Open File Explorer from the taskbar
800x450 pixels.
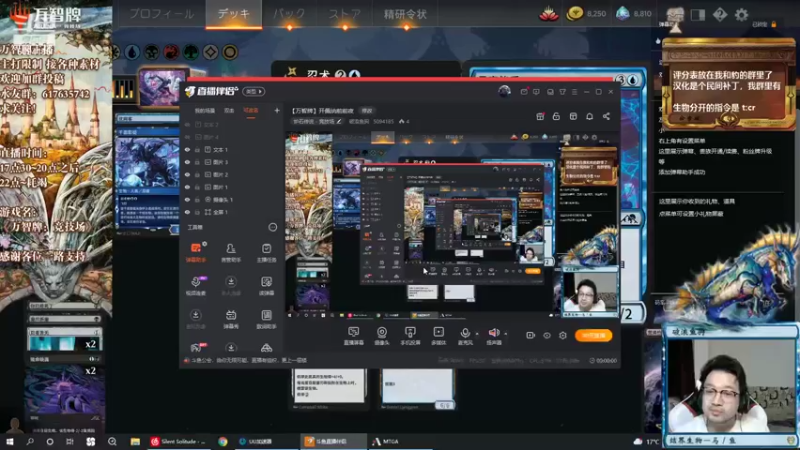[135, 441]
